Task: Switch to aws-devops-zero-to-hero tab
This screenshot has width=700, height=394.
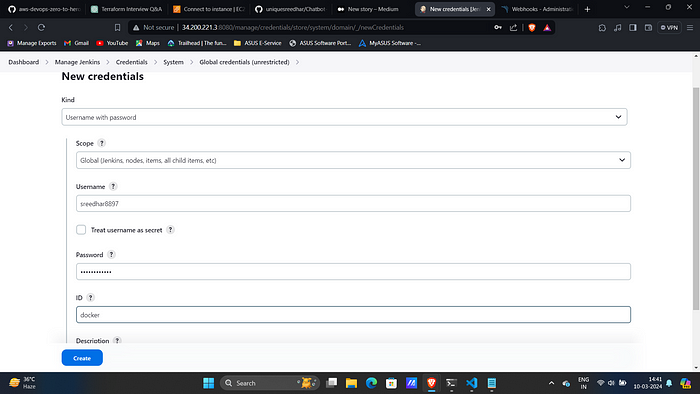Action: pyautogui.click(x=44, y=9)
